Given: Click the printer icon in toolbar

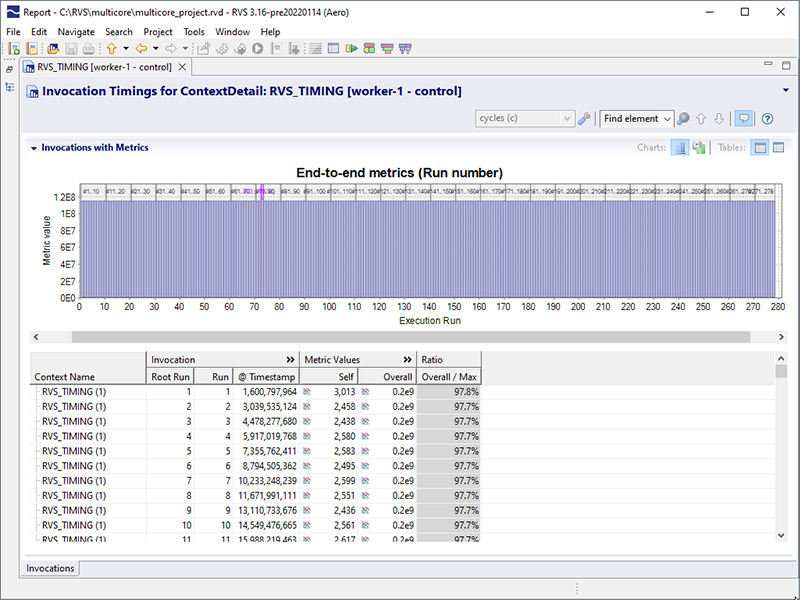Looking at the screenshot, I should pos(88,48).
